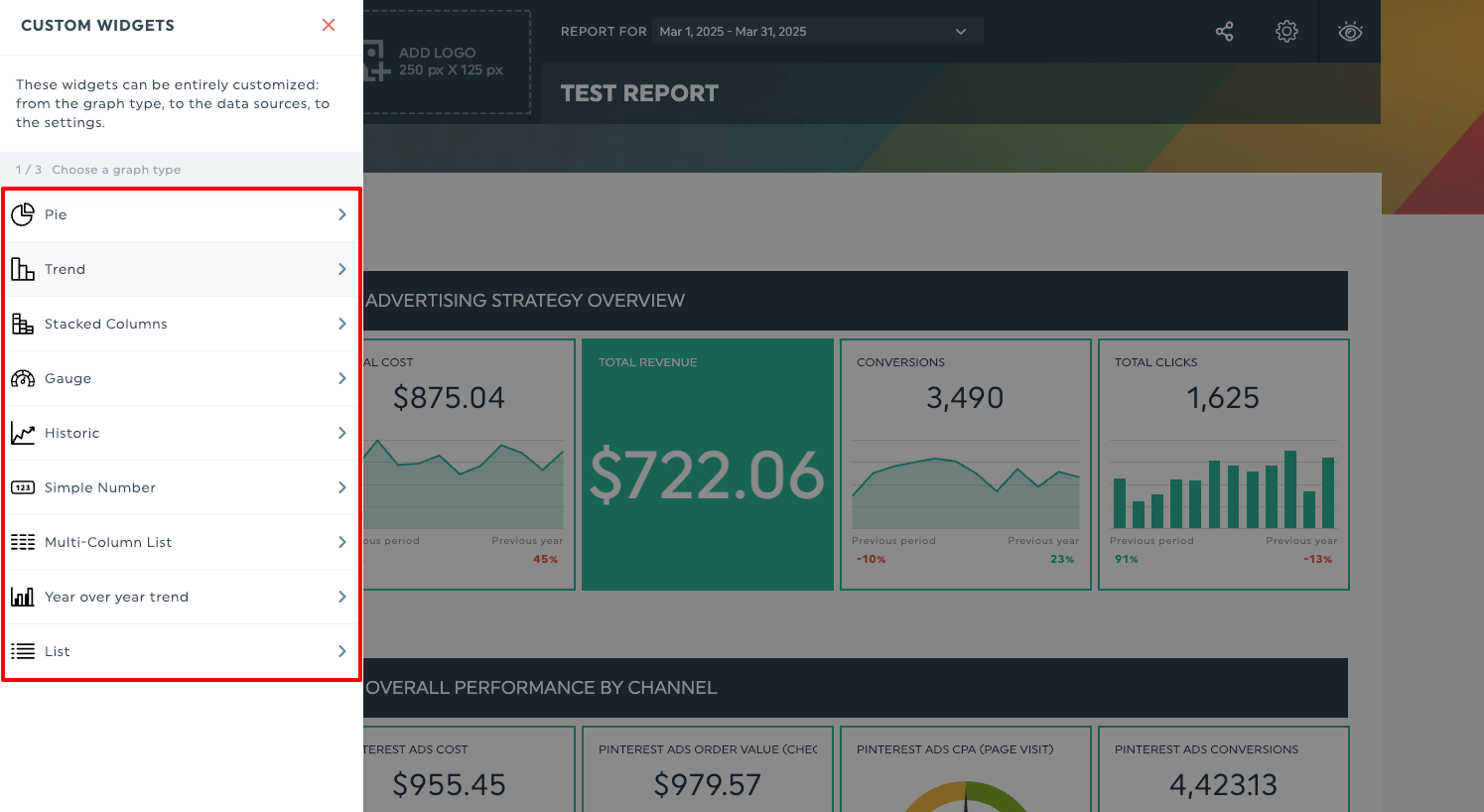Open the report settings gear
1484x812 pixels.
(1285, 31)
